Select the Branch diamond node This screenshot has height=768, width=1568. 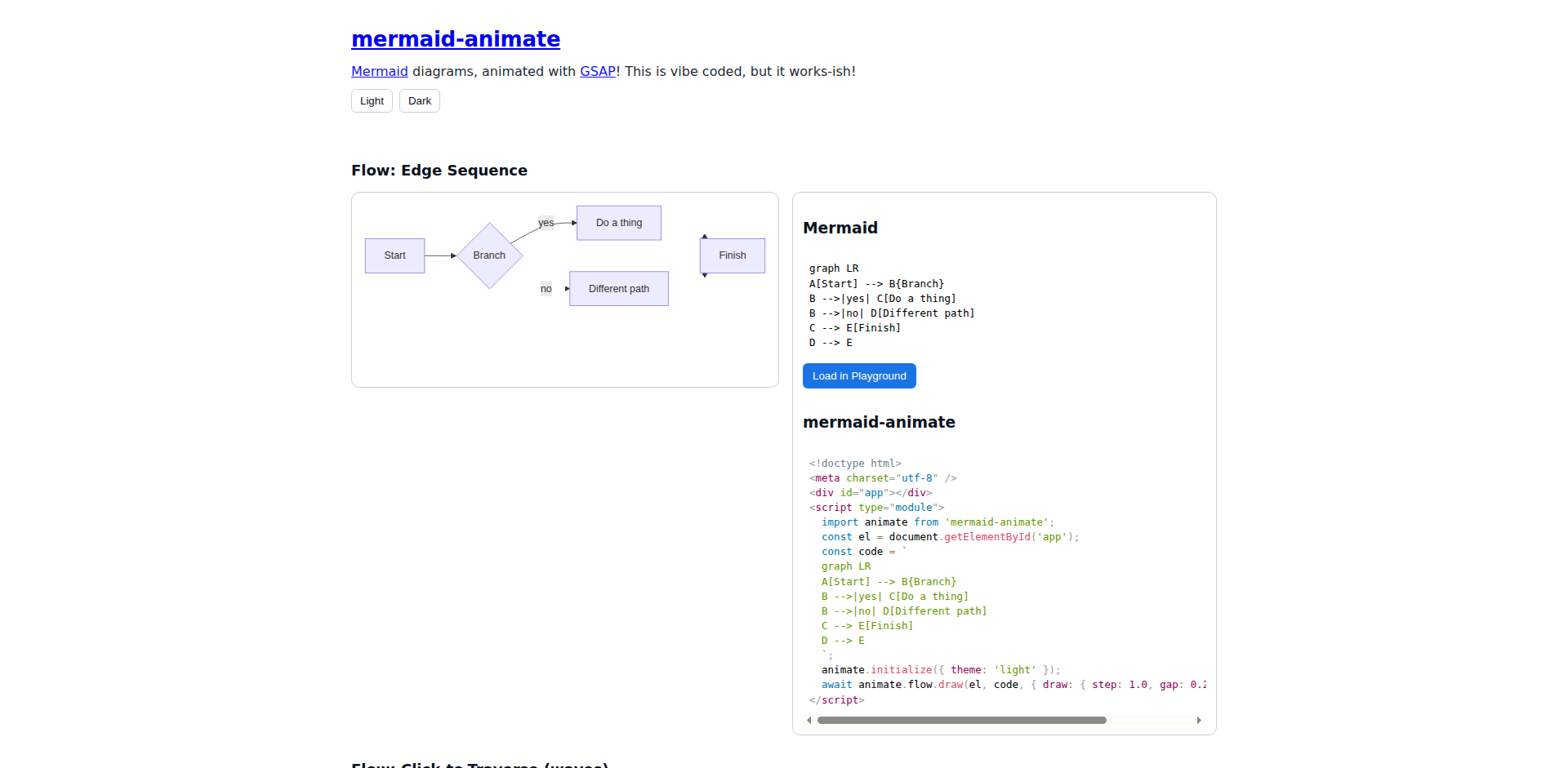tap(489, 255)
